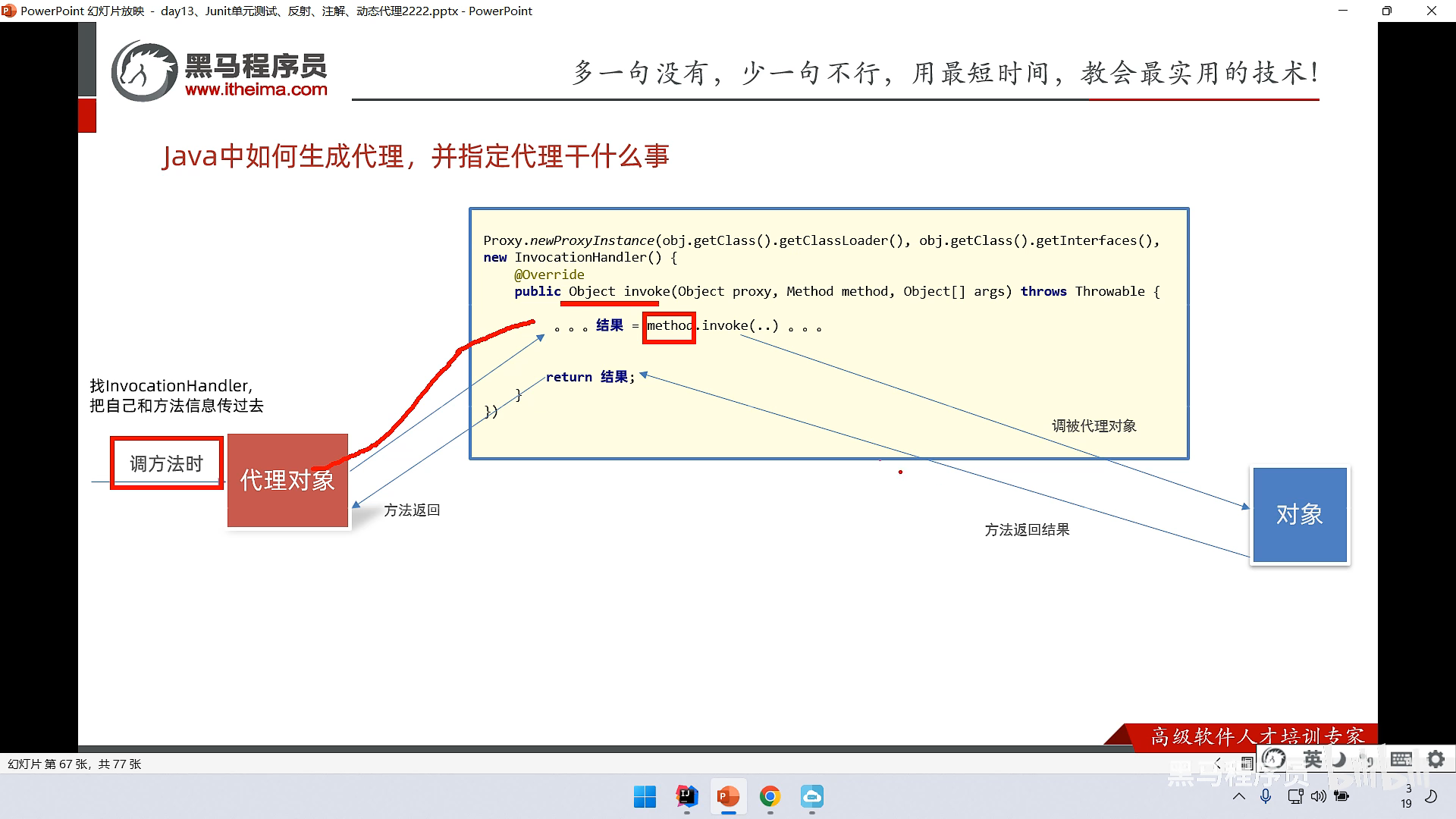The height and width of the screenshot is (819, 1456).
Task: Click the IME toolbar settings gear
Action: (1436, 759)
